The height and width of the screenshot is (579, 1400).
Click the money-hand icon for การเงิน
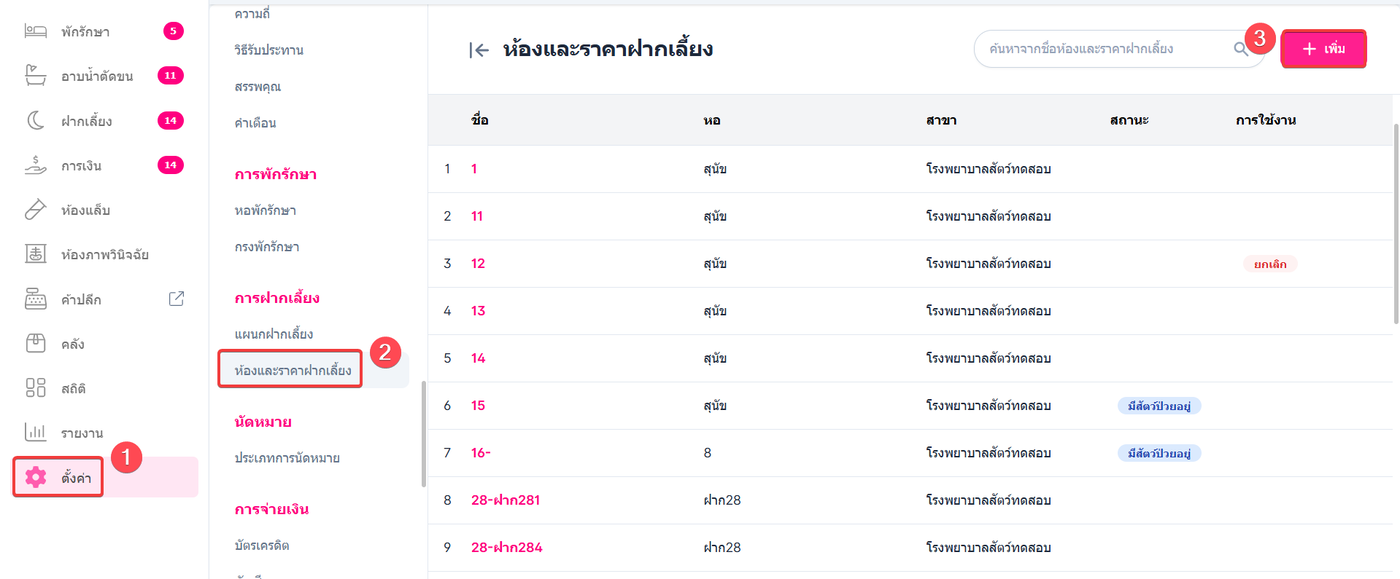click(x=36, y=165)
